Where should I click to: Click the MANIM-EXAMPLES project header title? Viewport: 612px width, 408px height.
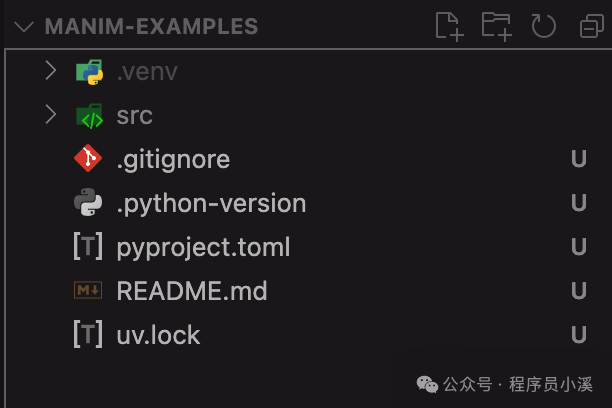tap(151, 26)
